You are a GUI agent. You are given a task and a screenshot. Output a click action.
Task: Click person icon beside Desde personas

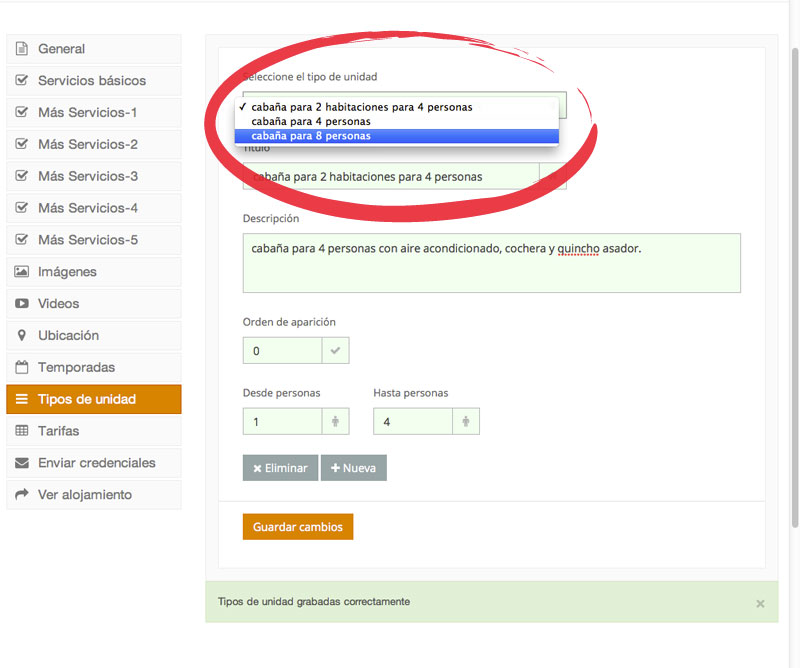click(335, 422)
